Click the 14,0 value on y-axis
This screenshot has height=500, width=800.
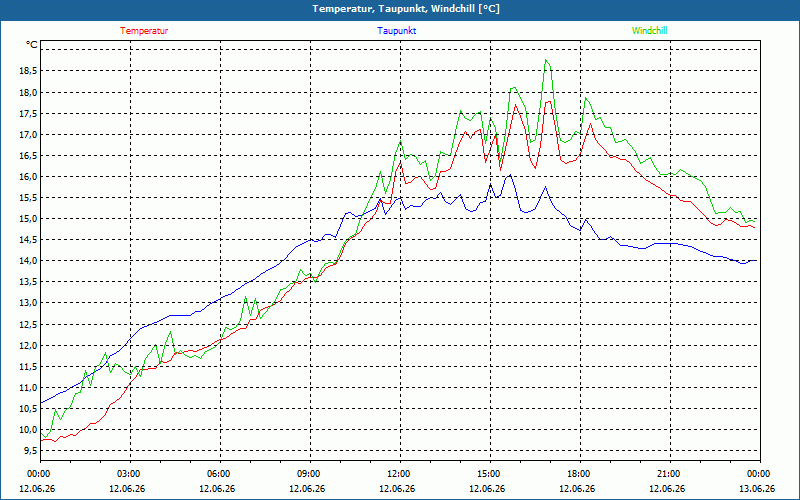tap(28, 261)
